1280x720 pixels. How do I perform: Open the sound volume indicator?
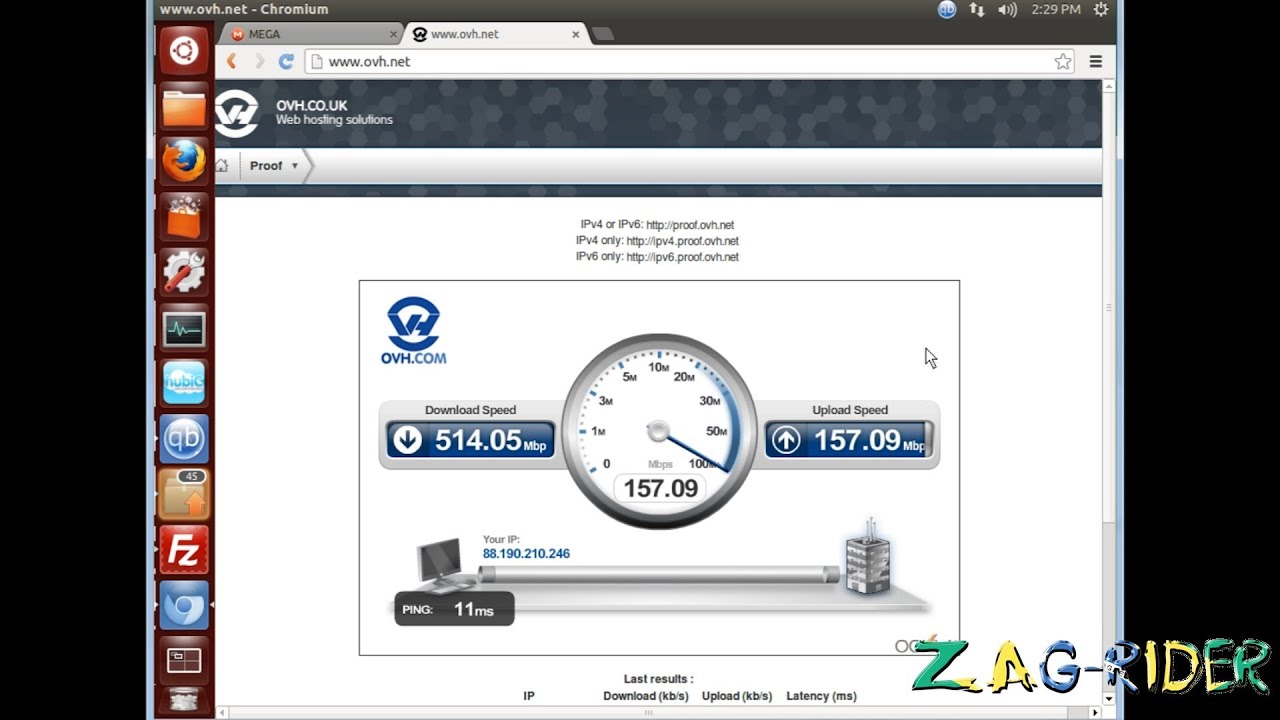1007,10
